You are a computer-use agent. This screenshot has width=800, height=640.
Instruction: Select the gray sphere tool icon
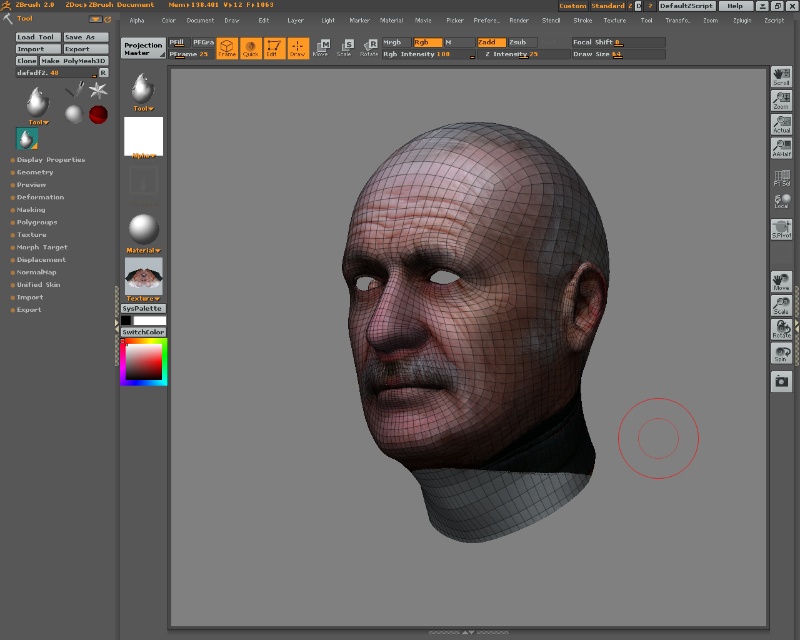click(x=74, y=114)
